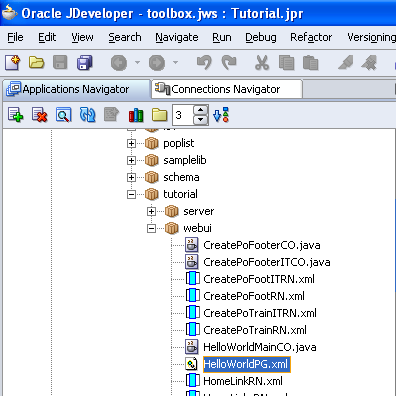Click the Undo toolbar icon
396x396 pixels.
click(x=204, y=62)
